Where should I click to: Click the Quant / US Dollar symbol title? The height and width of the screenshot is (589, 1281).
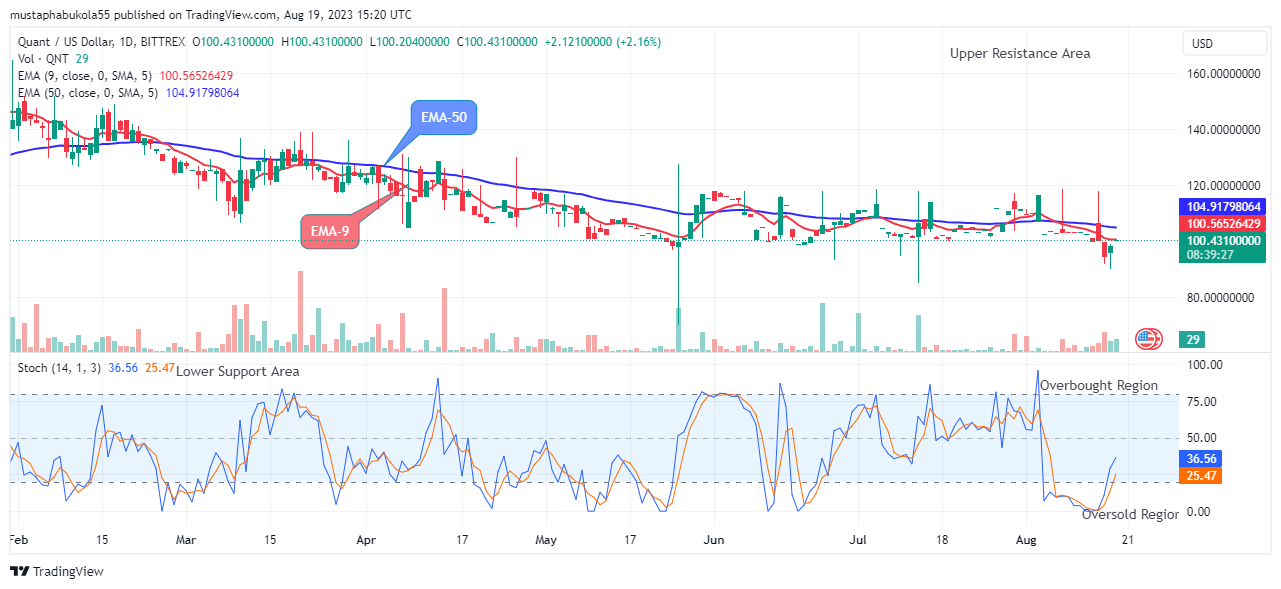(102, 42)
